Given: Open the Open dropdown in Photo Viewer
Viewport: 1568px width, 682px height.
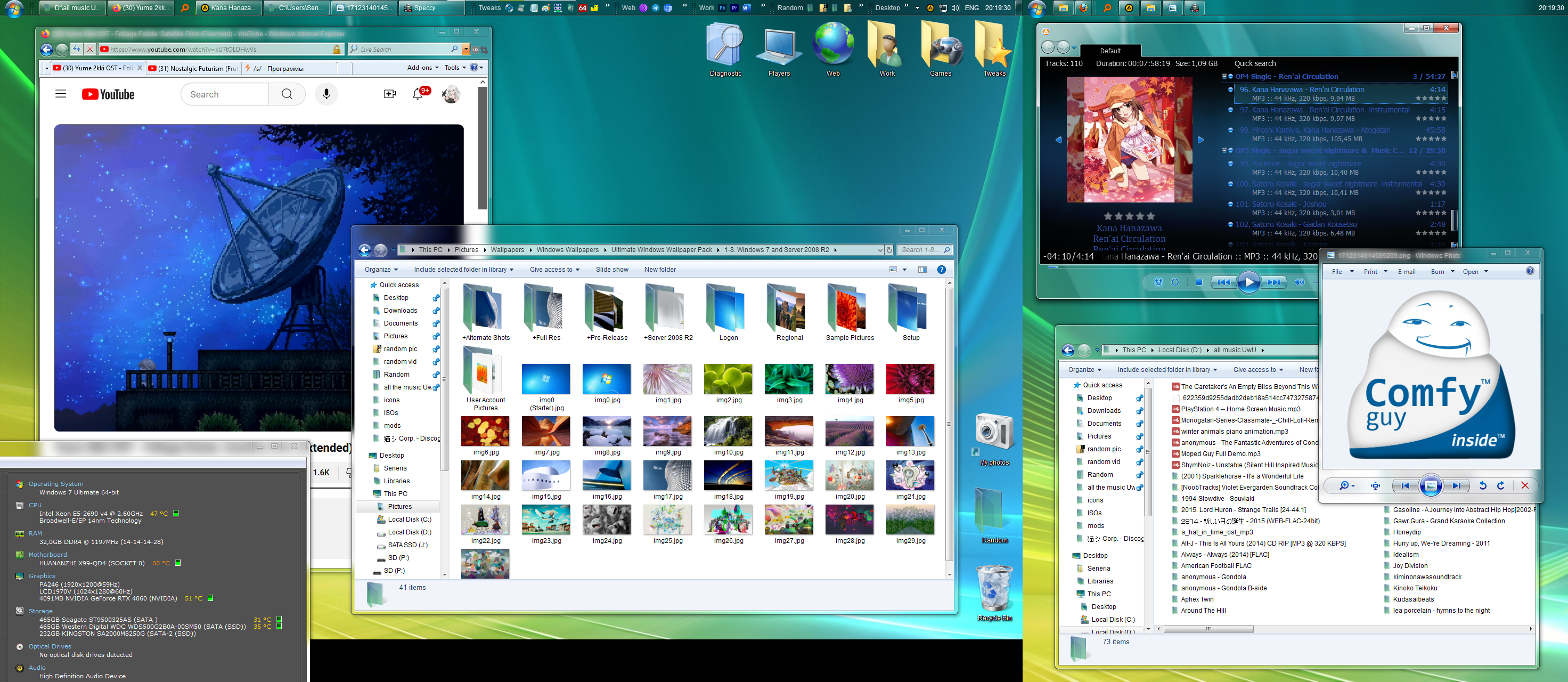Looking at the screenshot, I should click(1475, 272).
